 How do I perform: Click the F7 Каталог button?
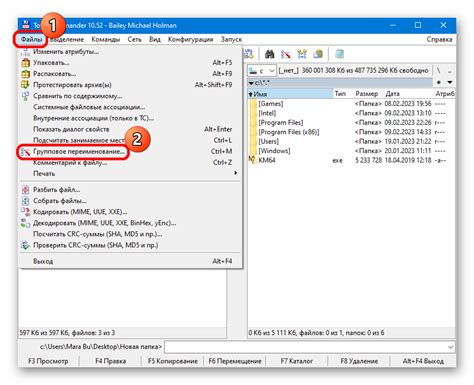(297, 361)
